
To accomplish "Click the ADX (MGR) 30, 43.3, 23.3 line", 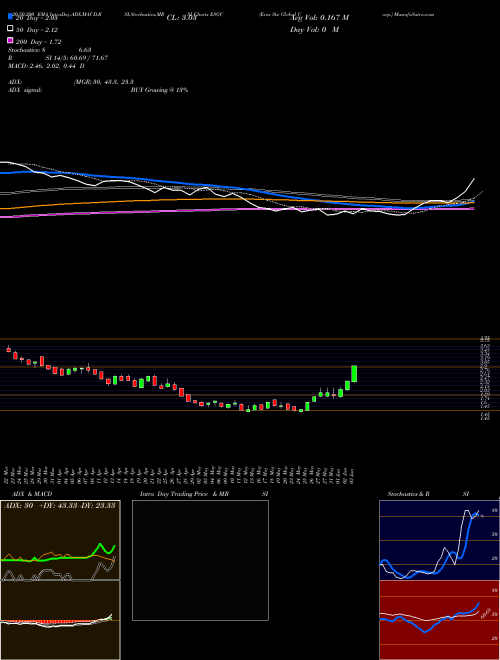I will click(x=71, y=82).
